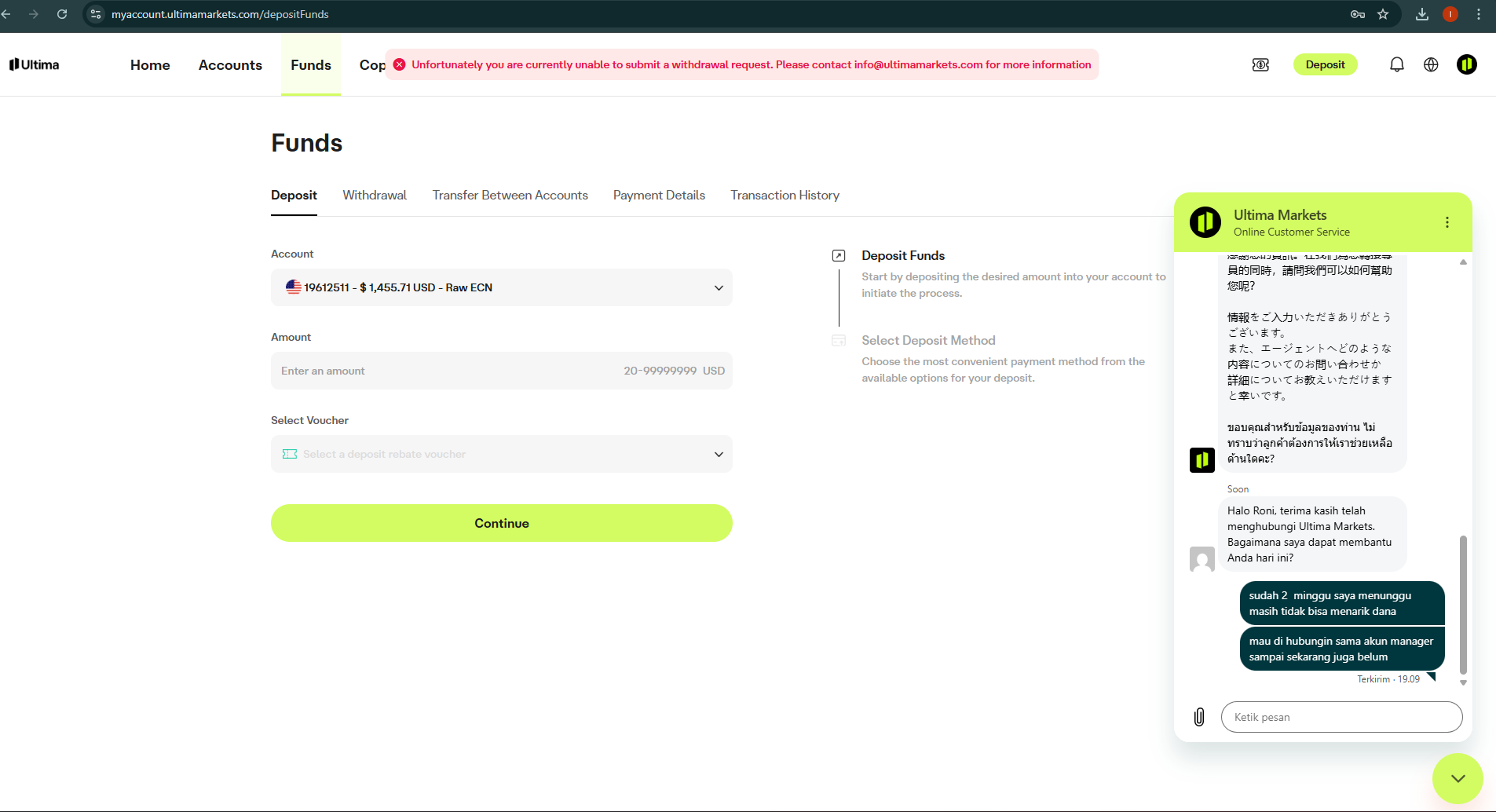Screen dimensions: 1496x812
Task: Attach a file in the chat
Action: point(1199,716)
